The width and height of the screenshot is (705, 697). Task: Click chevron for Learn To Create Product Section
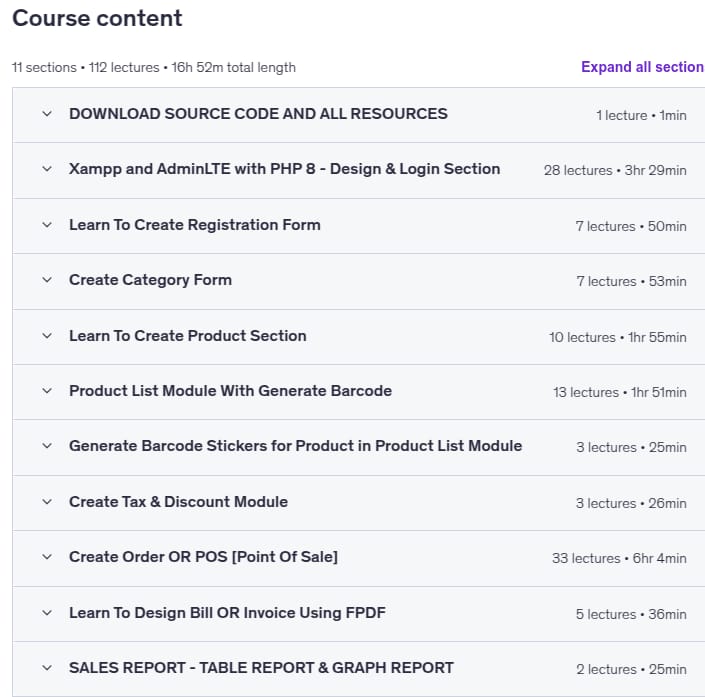pos(47,336)
